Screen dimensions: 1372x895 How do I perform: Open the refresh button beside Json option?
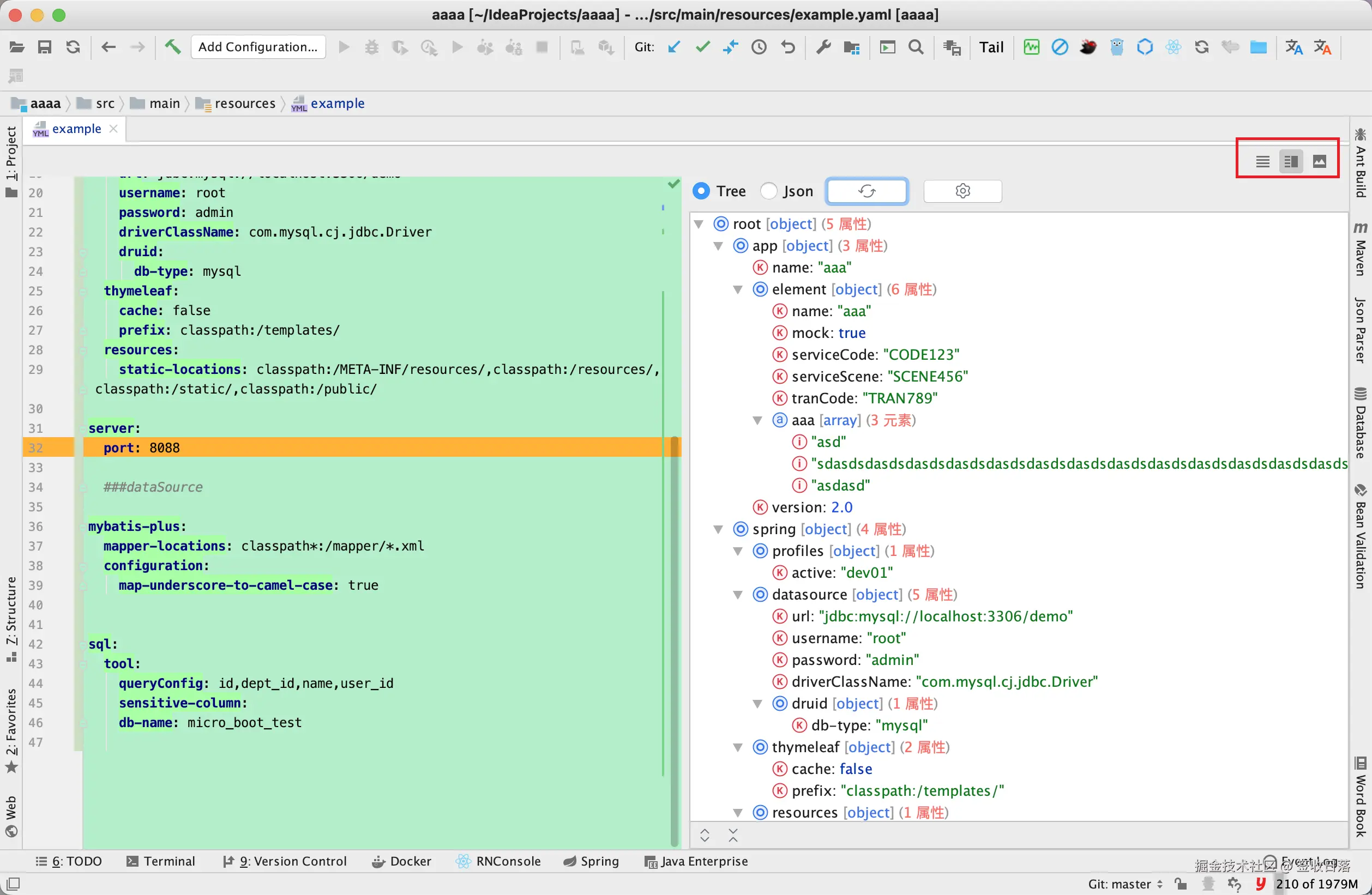pyautogui.click(x=866, y=191)
